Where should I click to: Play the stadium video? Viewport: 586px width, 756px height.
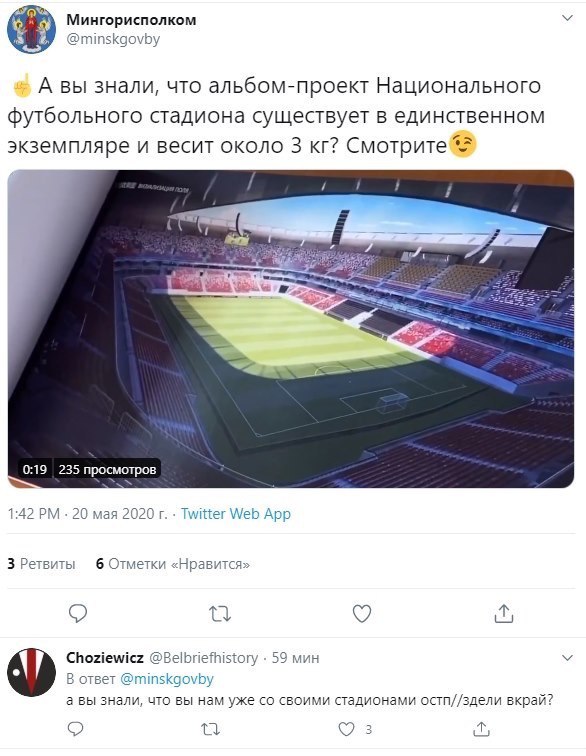pyautogui.click(x=291, y=329)
